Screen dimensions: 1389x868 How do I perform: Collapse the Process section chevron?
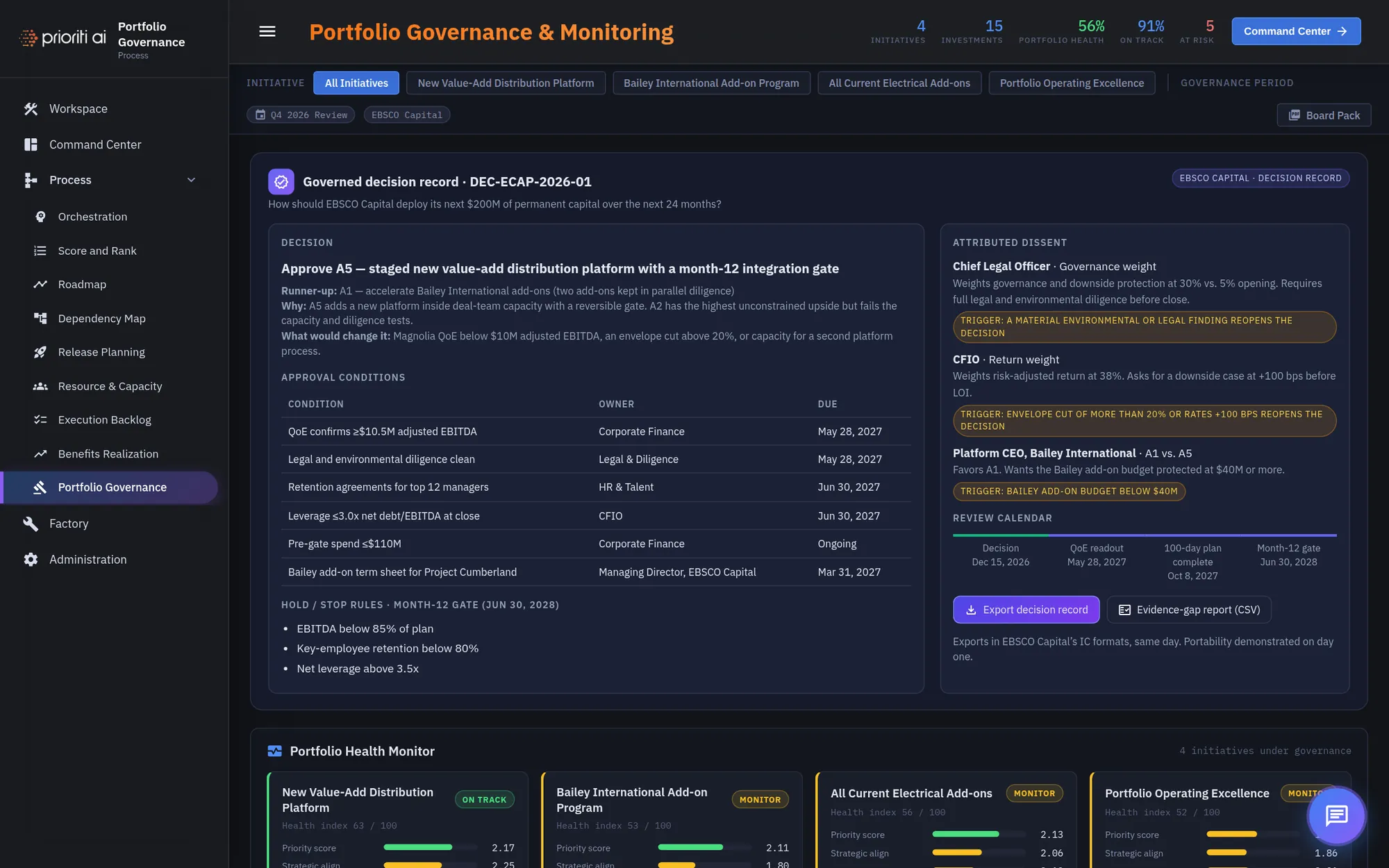191,180
